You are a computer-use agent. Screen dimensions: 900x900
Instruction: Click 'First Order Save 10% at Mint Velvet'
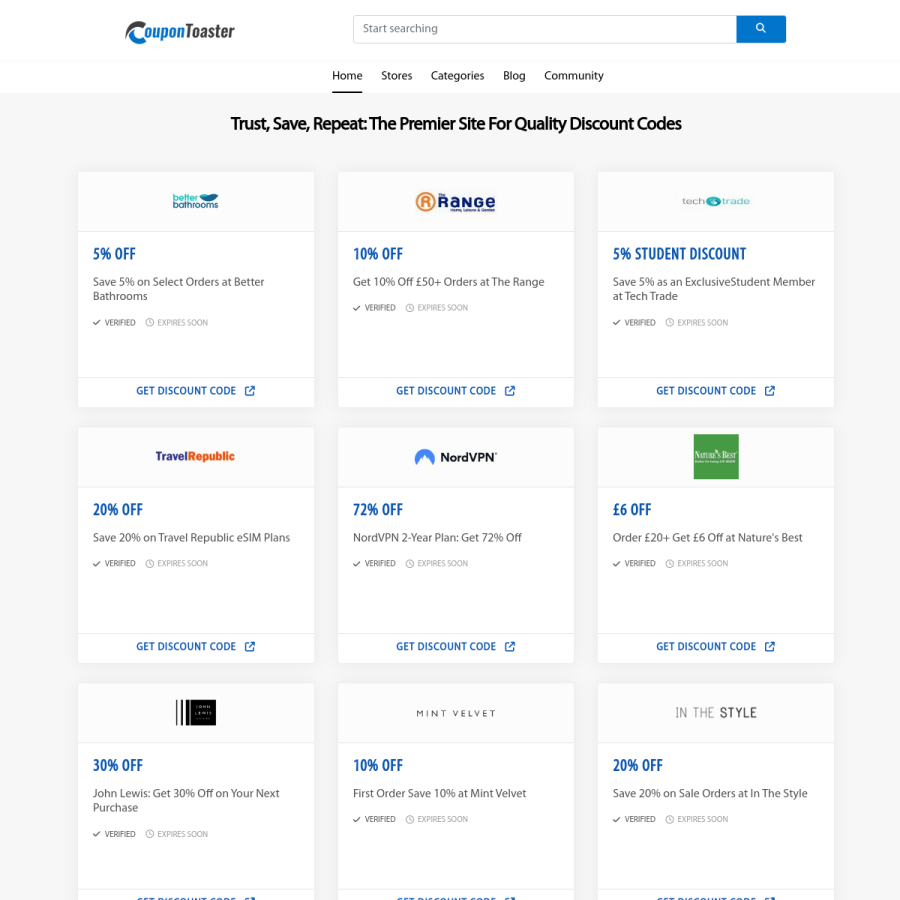(439, 793)
